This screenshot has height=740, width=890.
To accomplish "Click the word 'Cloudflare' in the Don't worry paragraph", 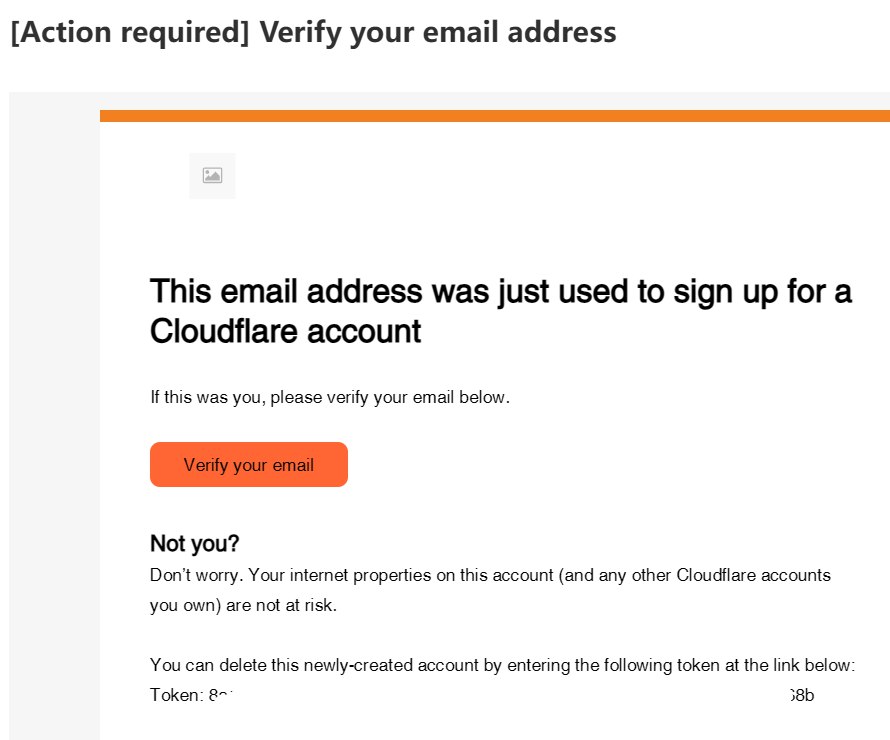I will [x=715, y=575].
